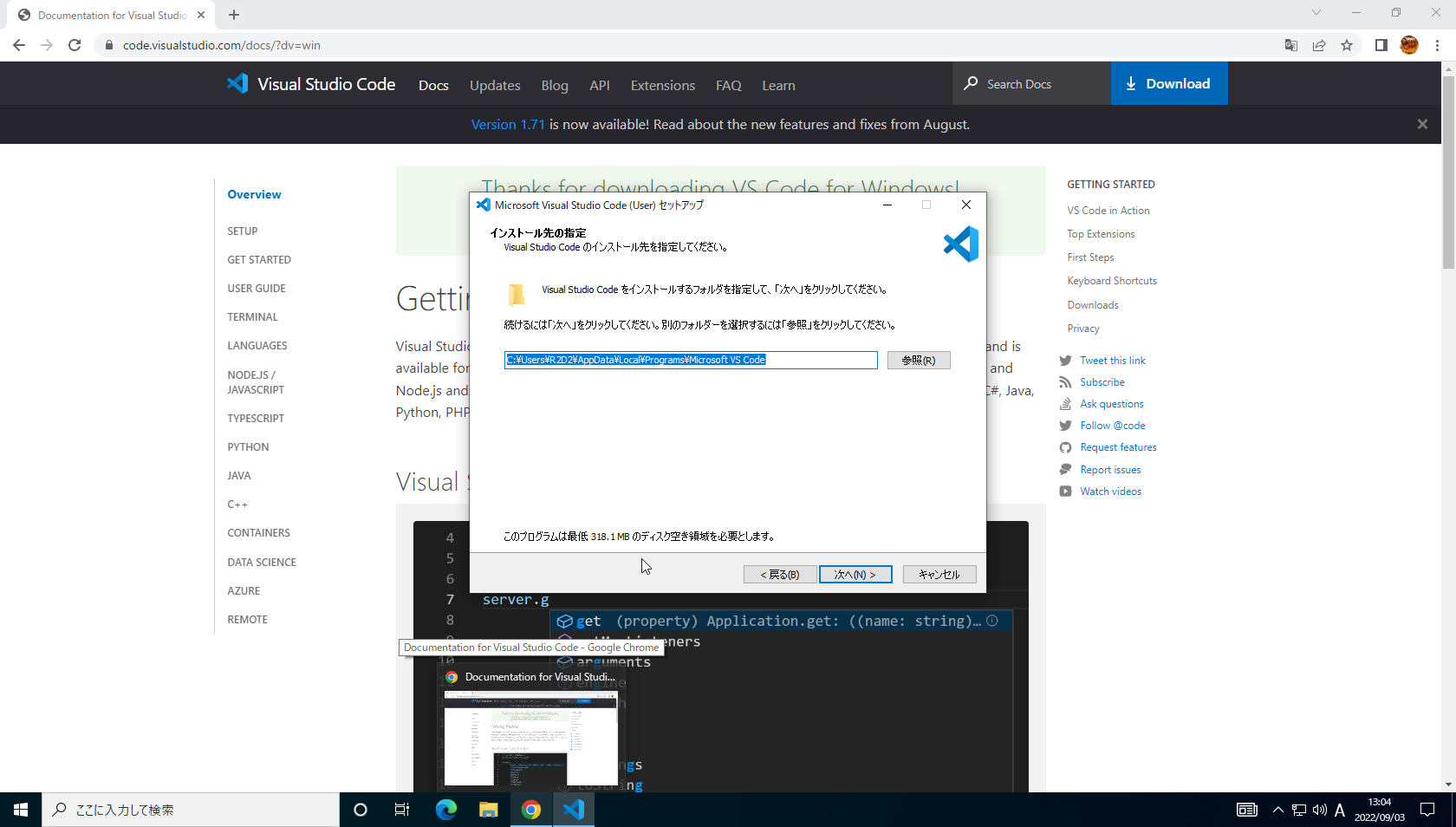Click the install path field in the setup dialog

(691, 360)
